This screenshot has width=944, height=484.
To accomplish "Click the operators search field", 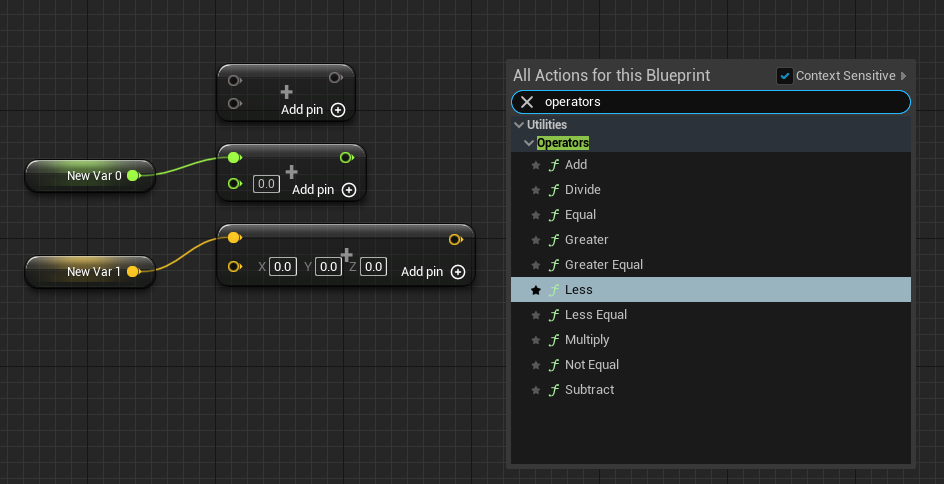I will (710, 102).
